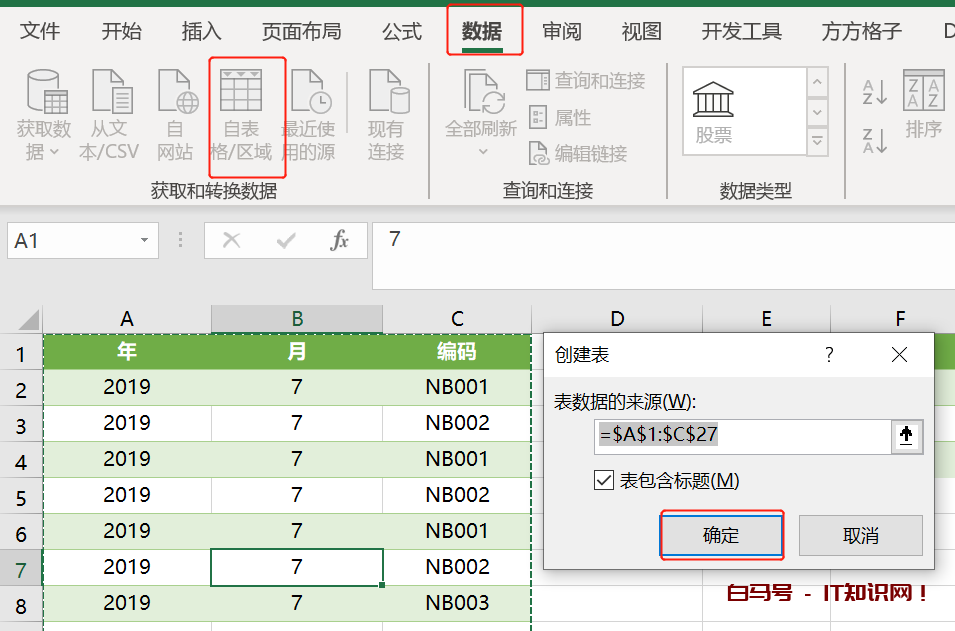Screen dimensions: 955x631
Task: Switch to the 审阅 ribbon tab
Action: pyautogui.click(x=562, y=31)
